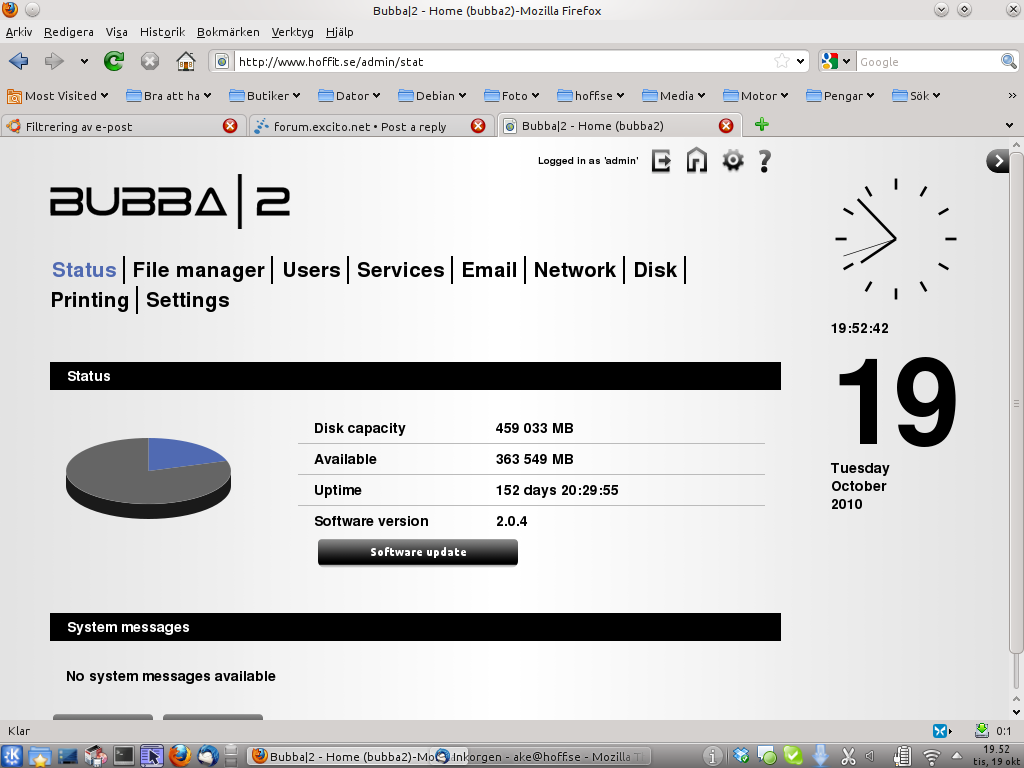Click the Software update button
The width and height of the screenshot is (1024, 768).
point(418,552)
